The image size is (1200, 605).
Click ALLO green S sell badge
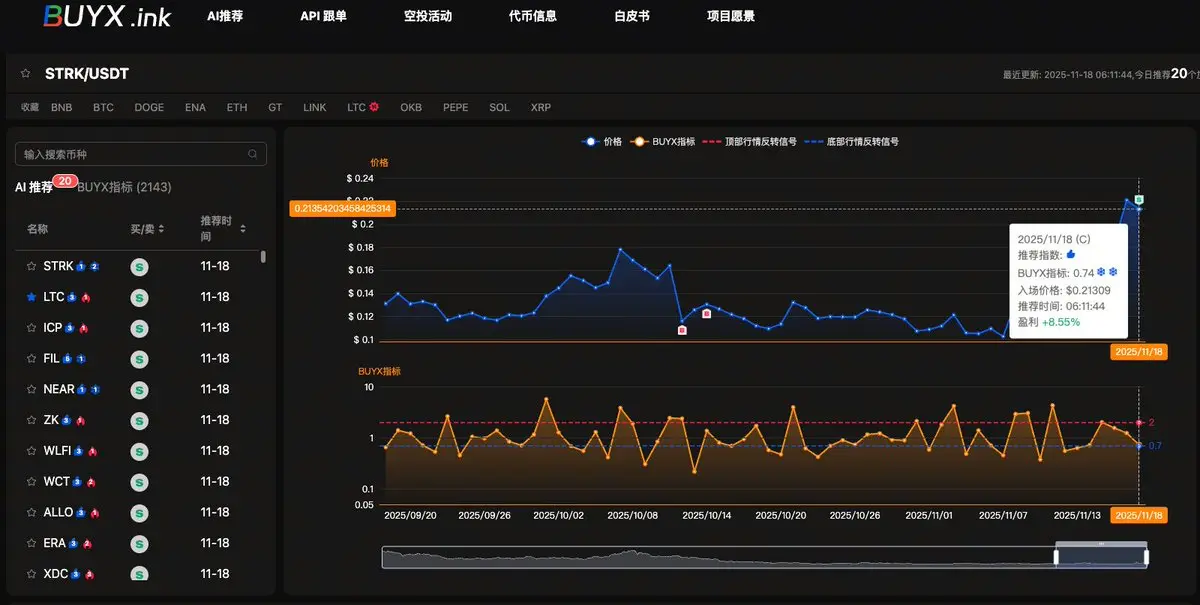pyautogui.click(x=140, y=512)
